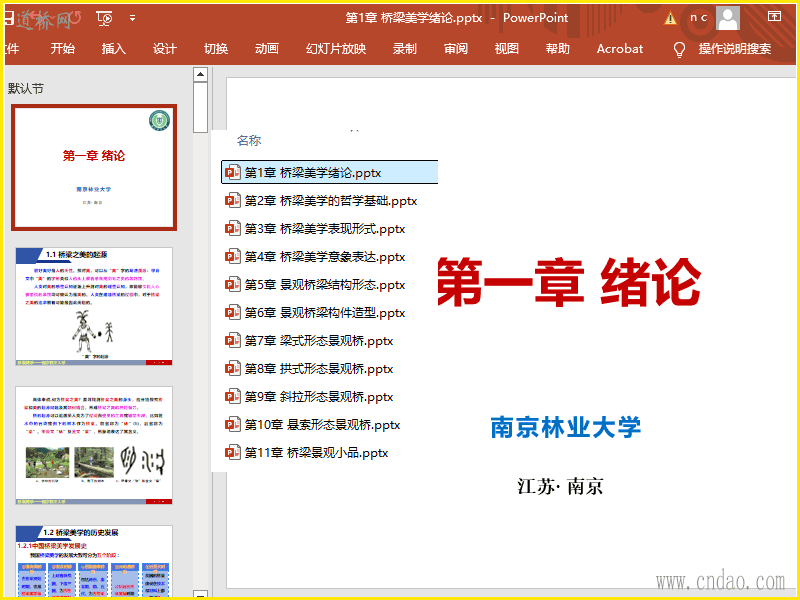The image size is (800, 600).
Task: Click the PowerPoint icon of 第7章 file
Action: coord(233,341)
